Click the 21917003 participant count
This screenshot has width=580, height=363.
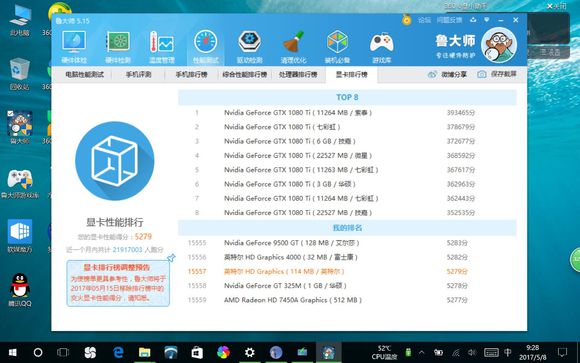[127, 250]
